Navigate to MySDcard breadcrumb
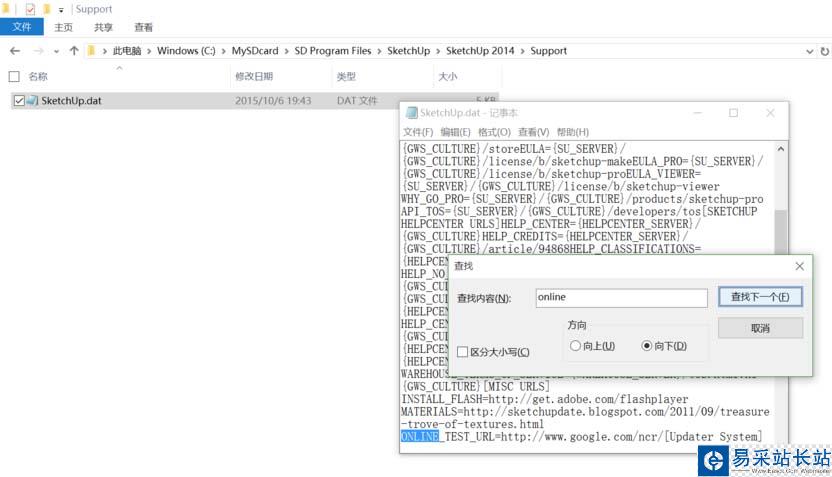Screen dimensions: 832x477 [x=255, y=51]
